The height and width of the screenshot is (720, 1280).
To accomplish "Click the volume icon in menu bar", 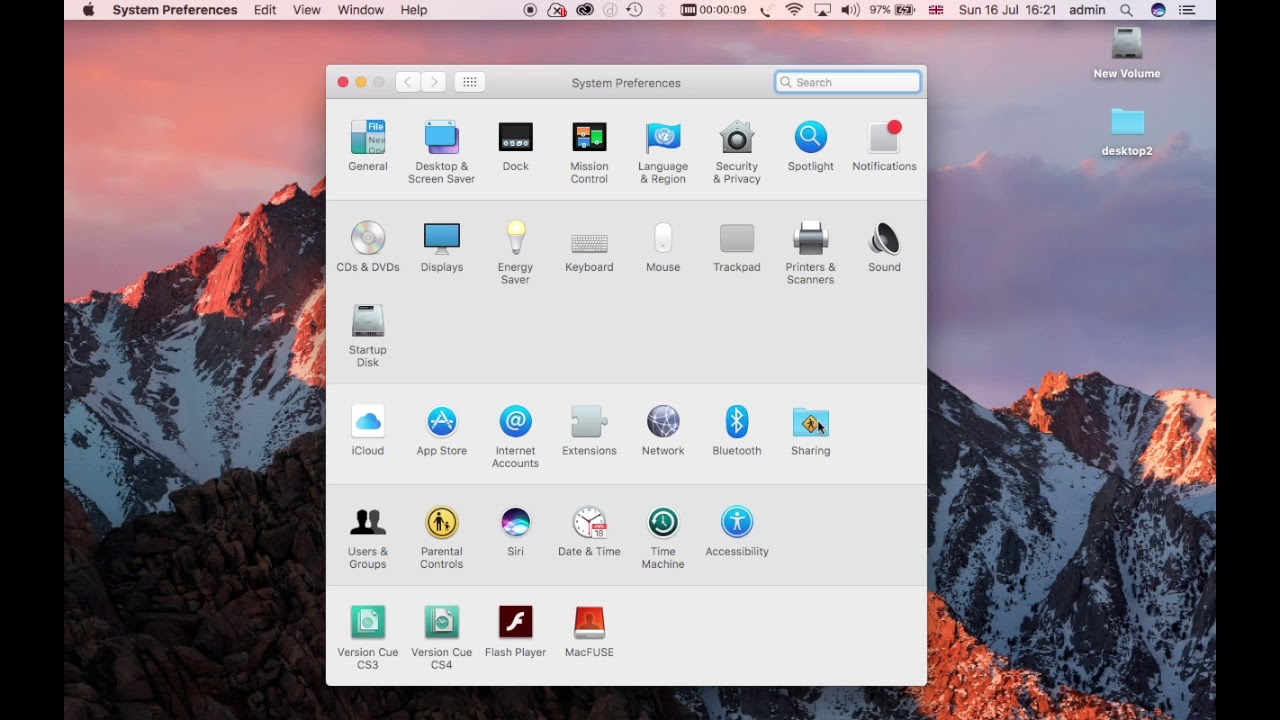I will click(x=850, y=10).
